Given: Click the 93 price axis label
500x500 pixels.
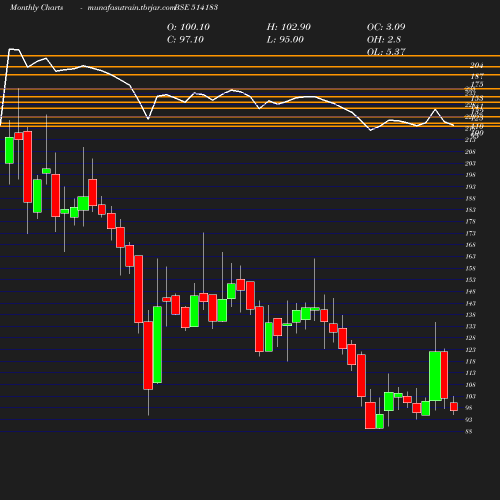Looking at the screenshot, I should [x=469, y=420].
